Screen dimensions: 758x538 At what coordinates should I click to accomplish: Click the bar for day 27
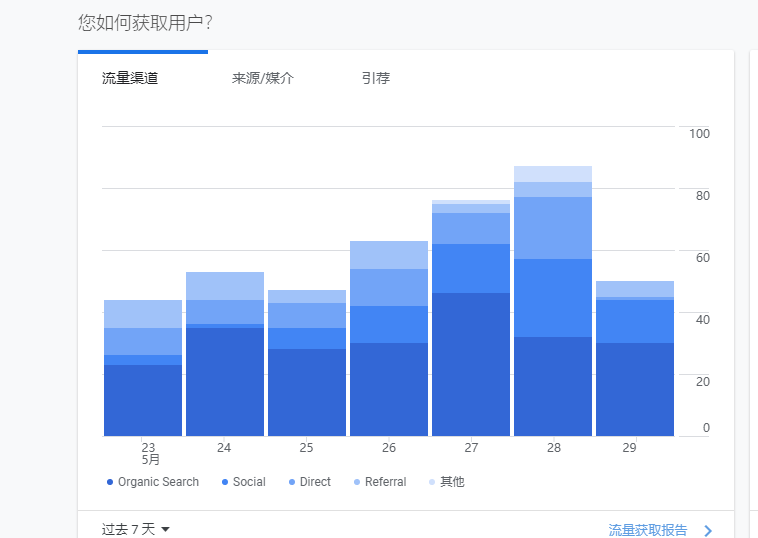(x=471, y=318)
